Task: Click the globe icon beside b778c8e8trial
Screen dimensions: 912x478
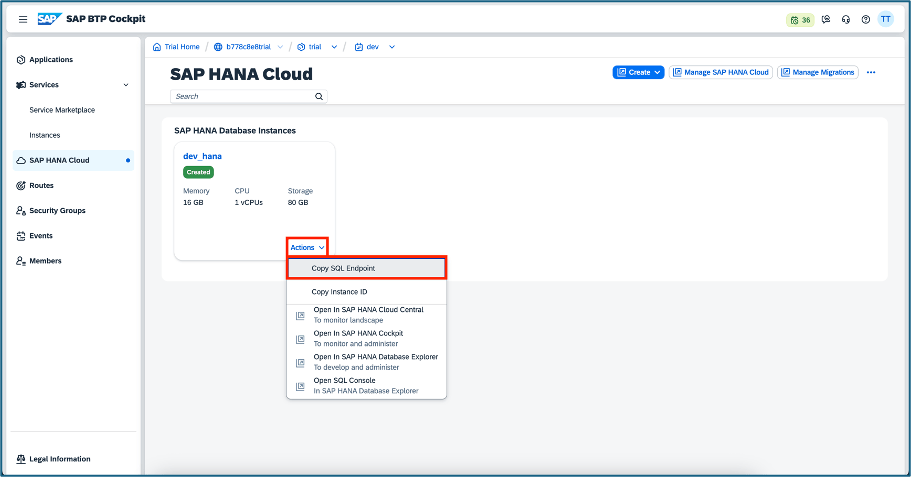Action: (218, 47)
